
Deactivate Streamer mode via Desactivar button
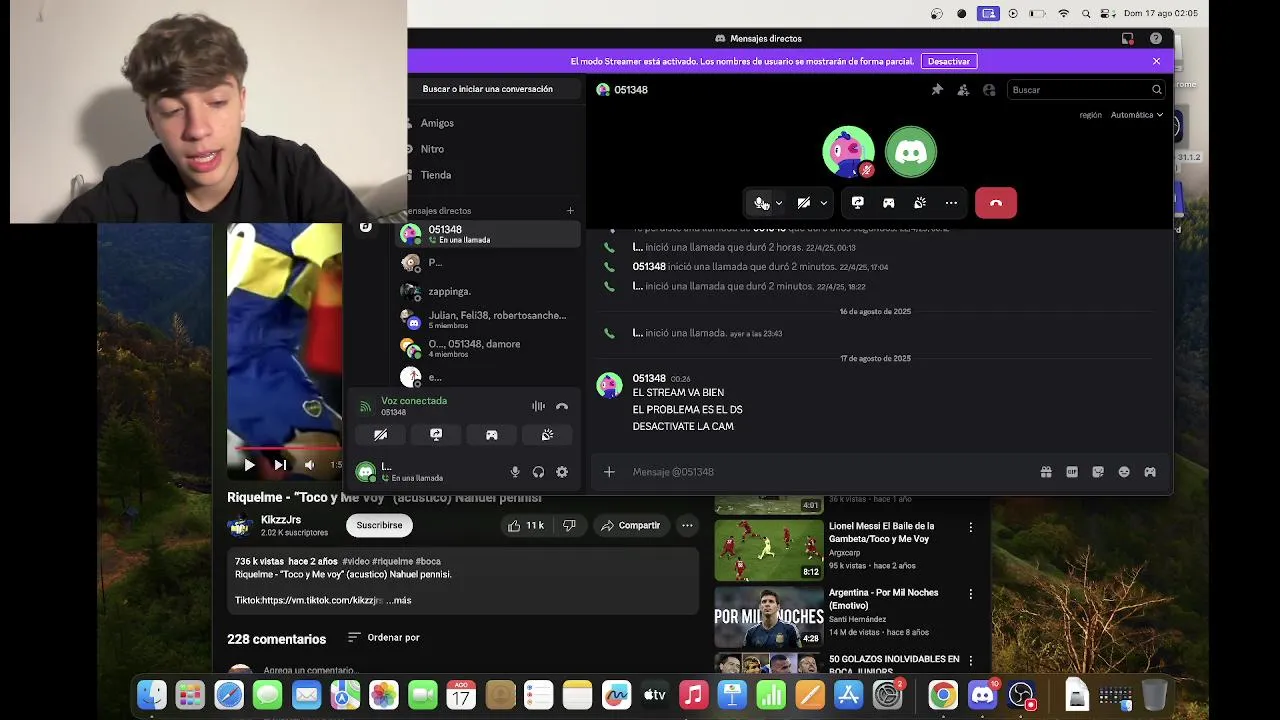(x=948, y=61)
